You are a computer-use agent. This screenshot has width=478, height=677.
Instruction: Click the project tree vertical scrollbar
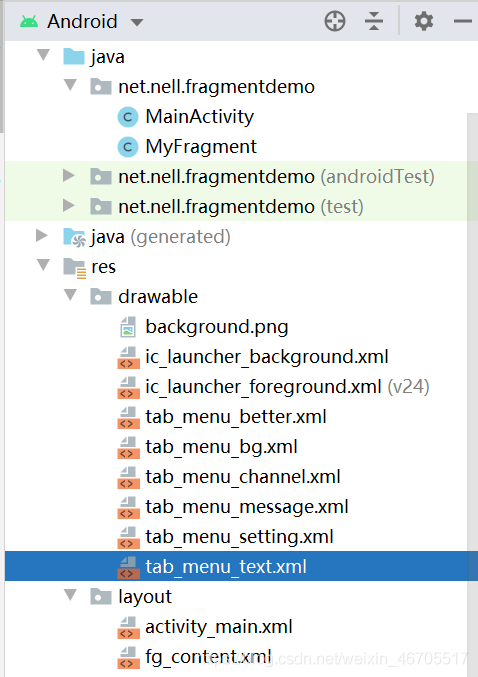pos(472,395)
